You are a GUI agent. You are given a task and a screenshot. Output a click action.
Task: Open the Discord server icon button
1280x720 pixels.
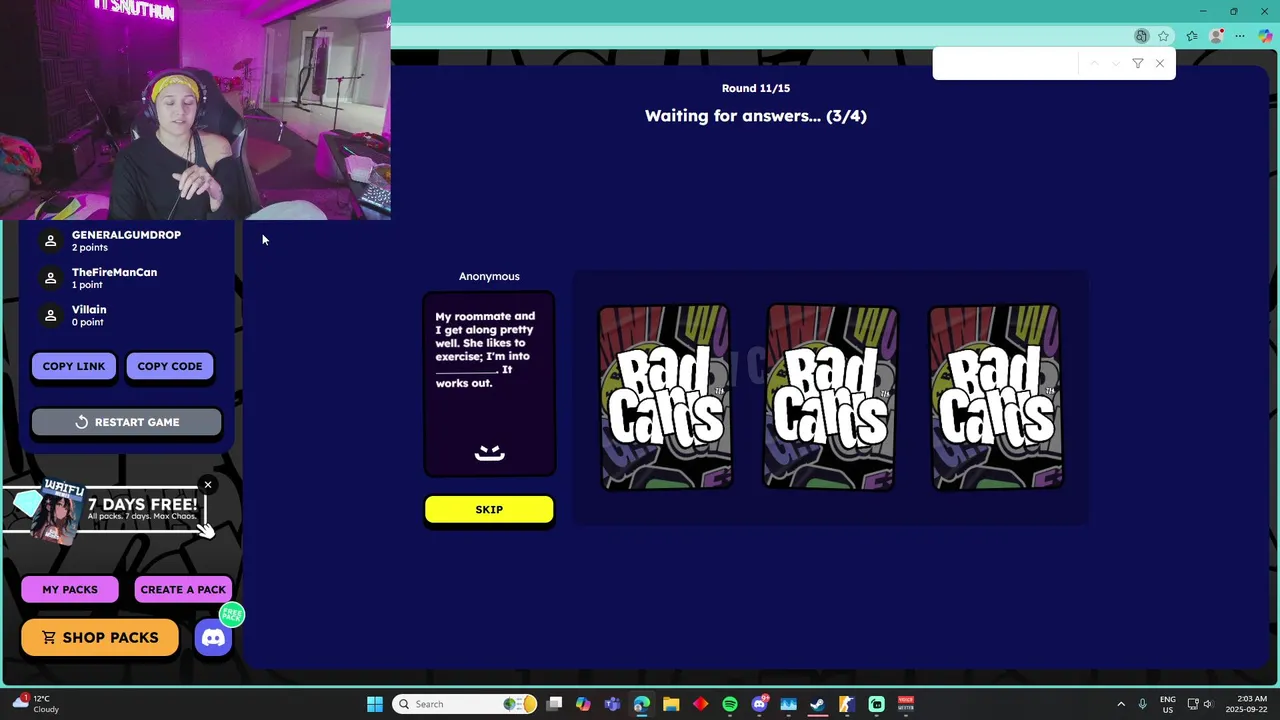coord(213,638)
